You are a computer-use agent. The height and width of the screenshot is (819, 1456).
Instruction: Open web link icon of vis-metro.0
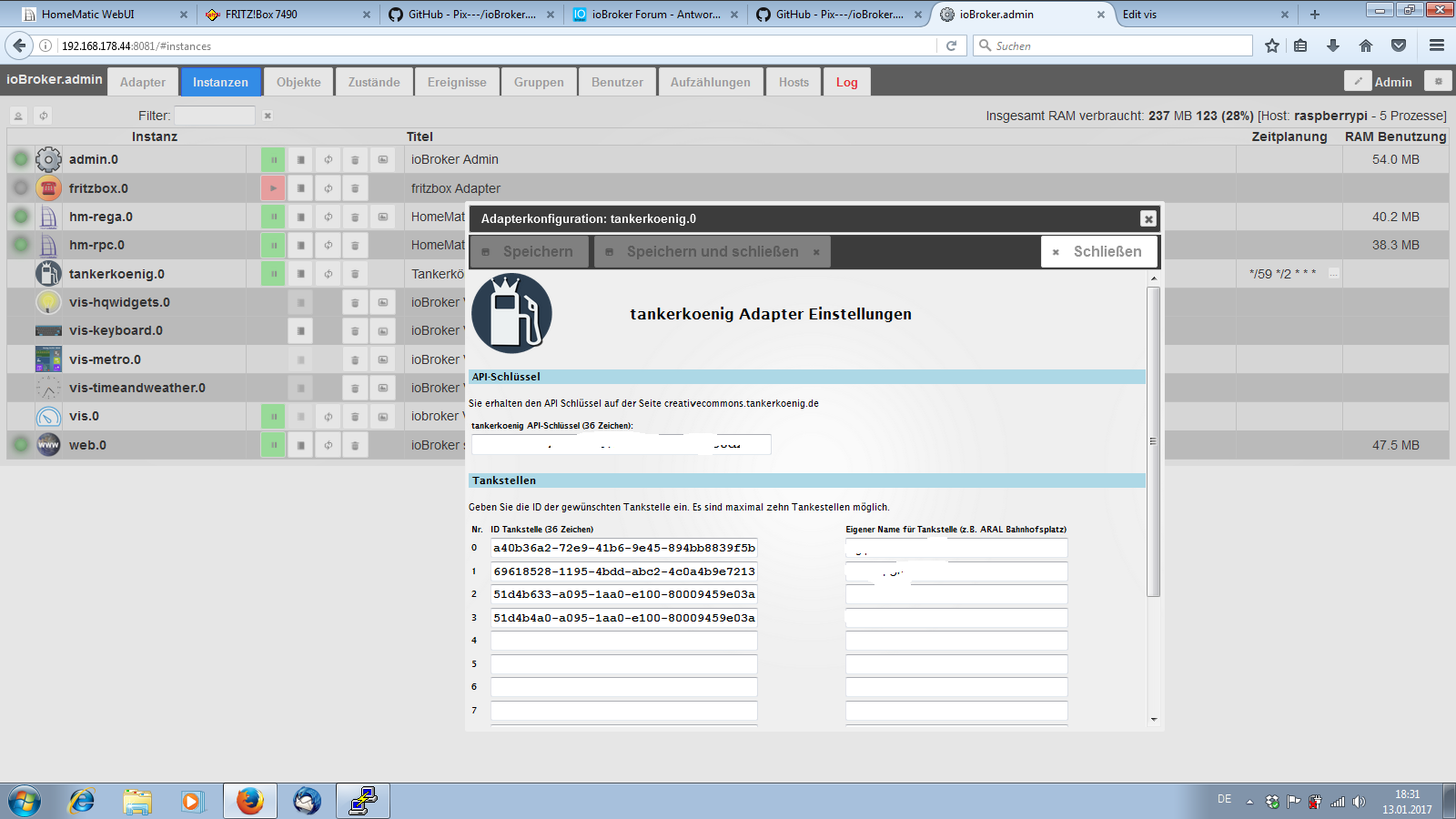pyautogui.click(x=383, y=359)
